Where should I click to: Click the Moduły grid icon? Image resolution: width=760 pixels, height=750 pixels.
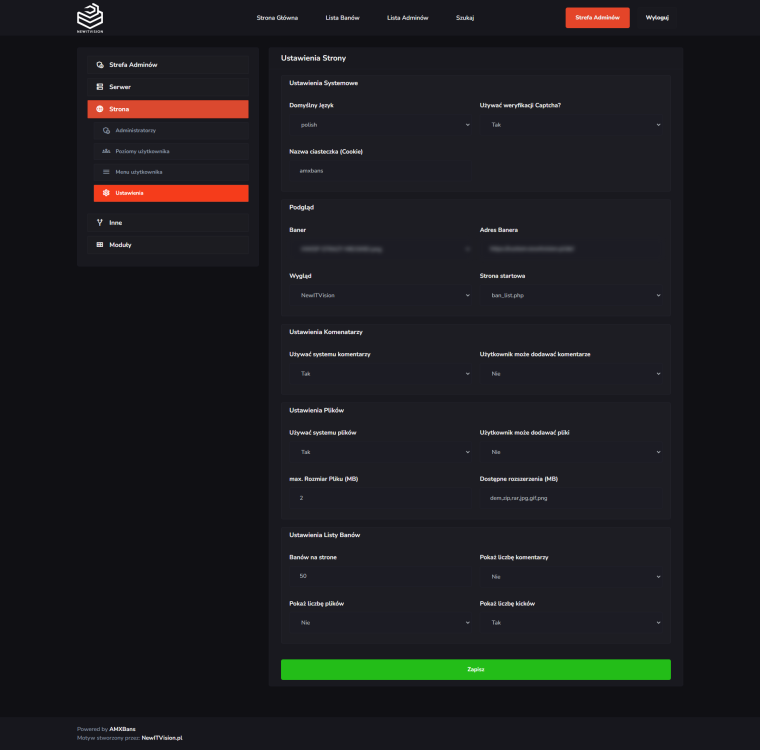100,245
